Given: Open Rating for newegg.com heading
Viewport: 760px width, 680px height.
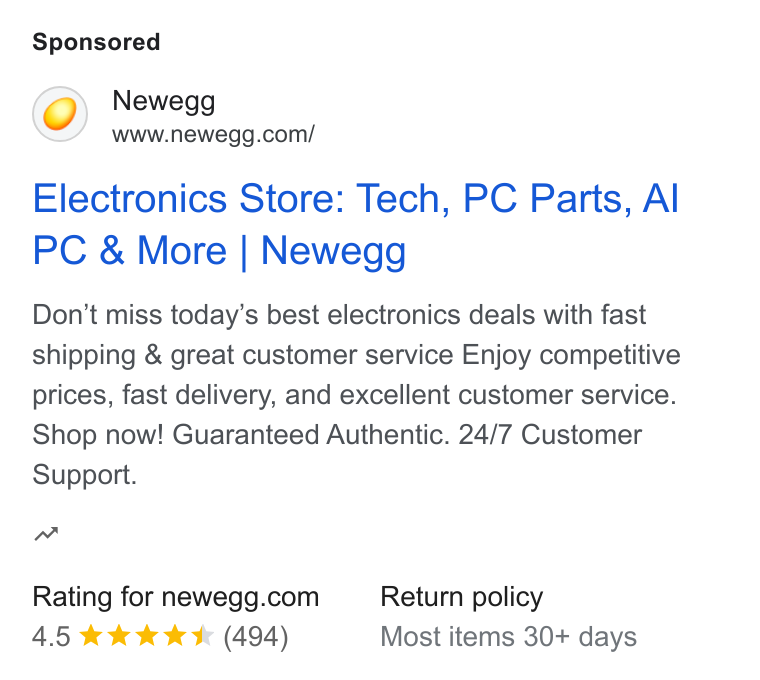Looking at the screenshot, I should tap(176, 597).
